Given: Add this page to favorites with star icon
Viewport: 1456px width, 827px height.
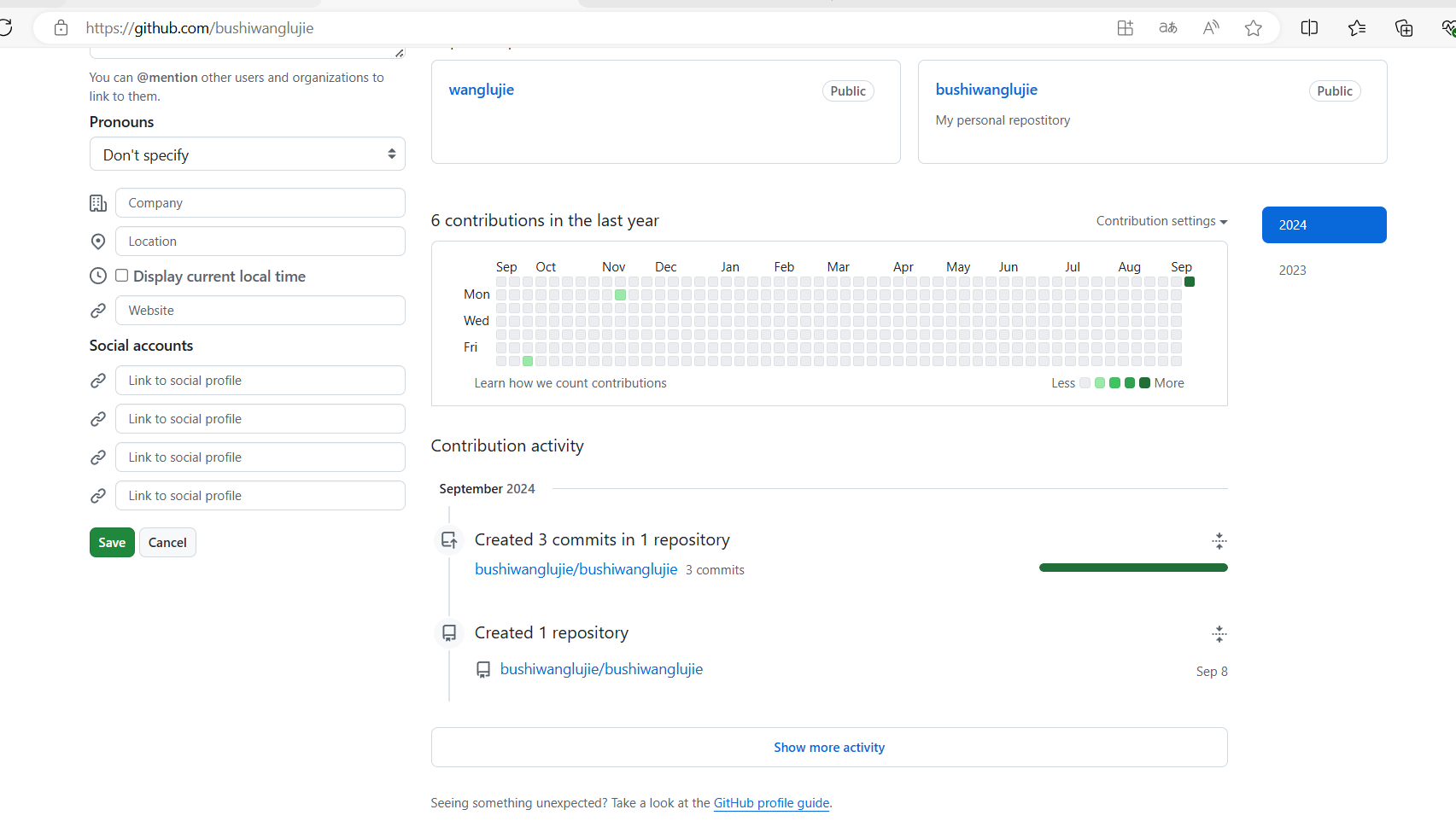Looking at the screenshot, I should pyautogui.click(x=1253, y=28).
